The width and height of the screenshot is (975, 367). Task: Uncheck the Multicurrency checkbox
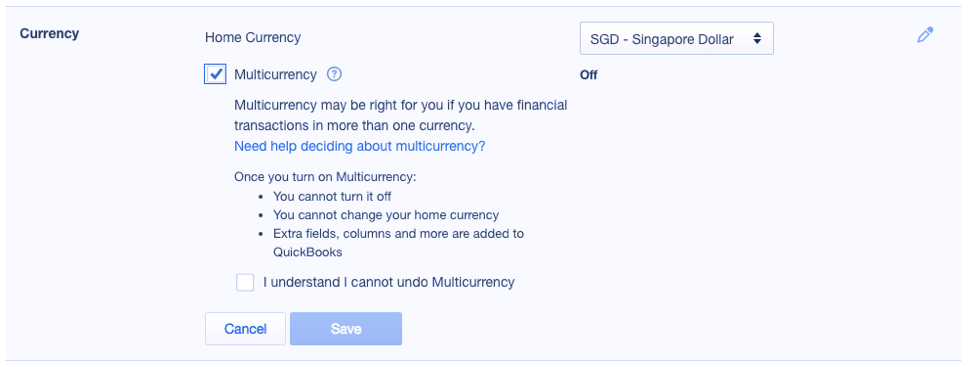(x=215, y=75)
